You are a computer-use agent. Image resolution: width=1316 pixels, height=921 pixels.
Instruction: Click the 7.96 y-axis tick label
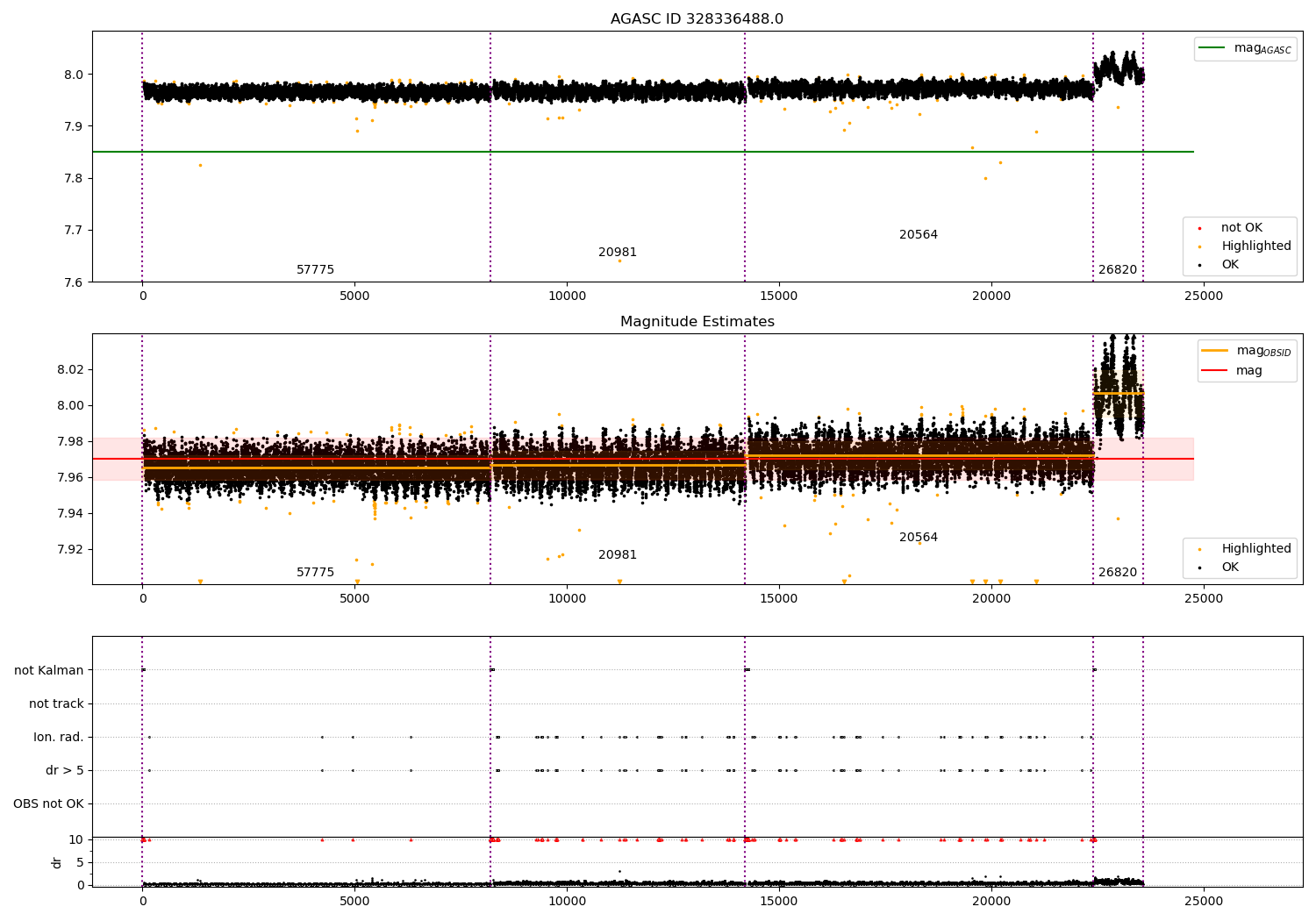pos(72,477)
